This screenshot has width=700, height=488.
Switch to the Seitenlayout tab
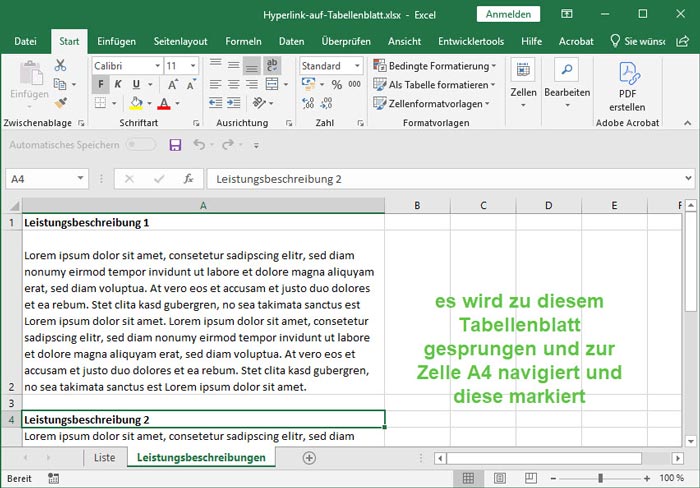tap(180, 42)
